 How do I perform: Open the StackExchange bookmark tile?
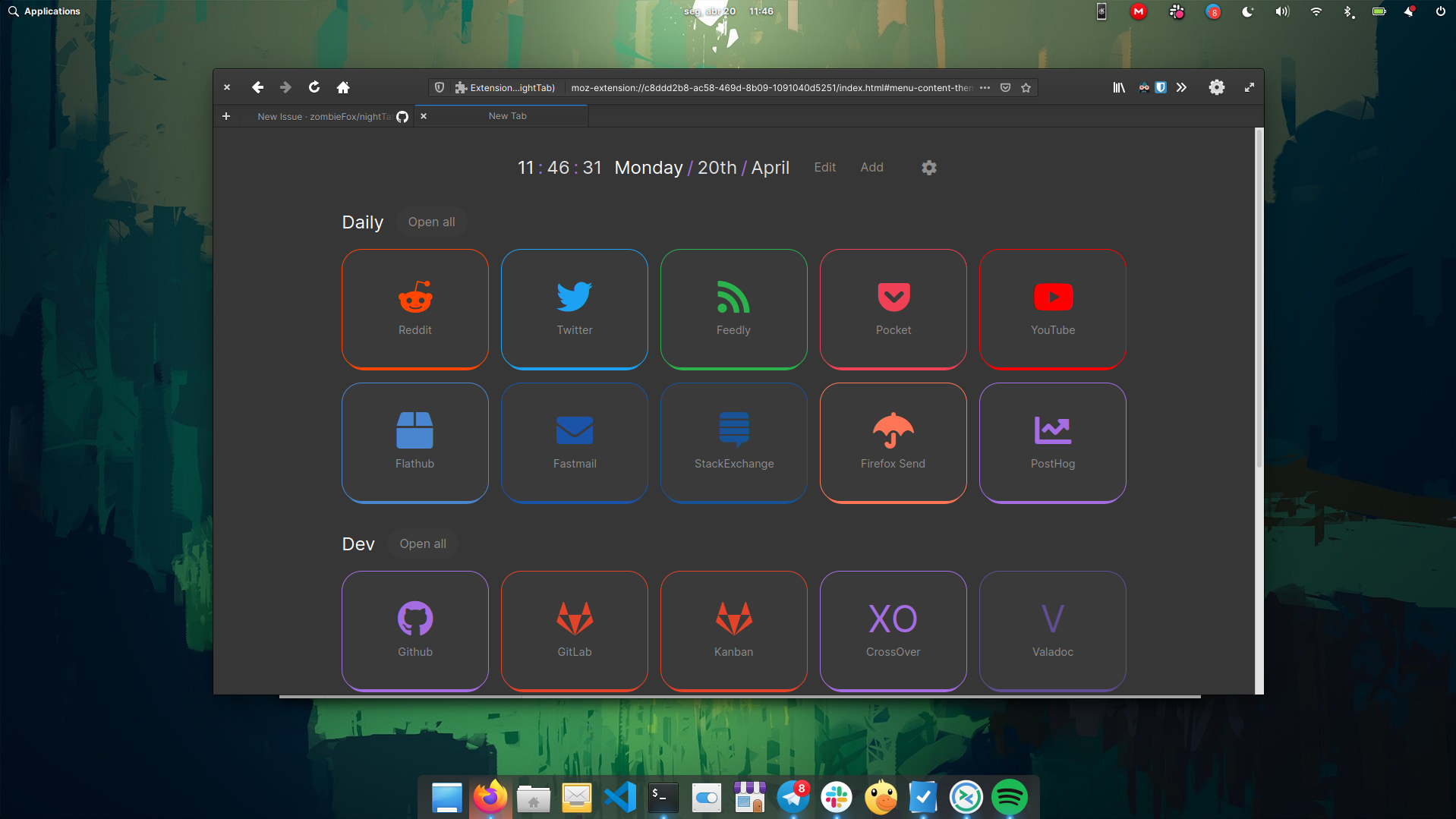pos(734,443)
